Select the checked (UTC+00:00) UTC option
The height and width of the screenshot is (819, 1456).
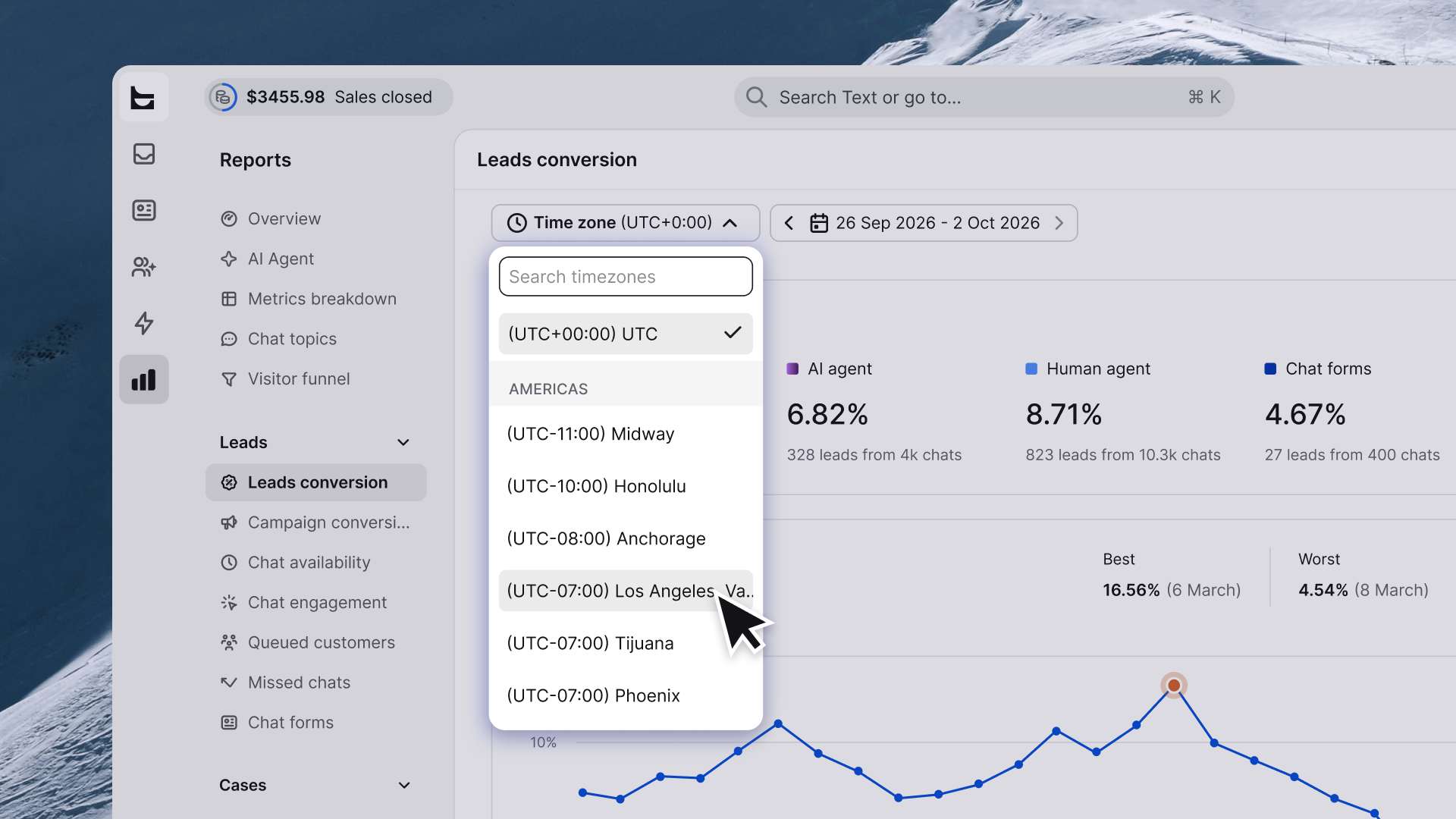[x=626, y=334]
